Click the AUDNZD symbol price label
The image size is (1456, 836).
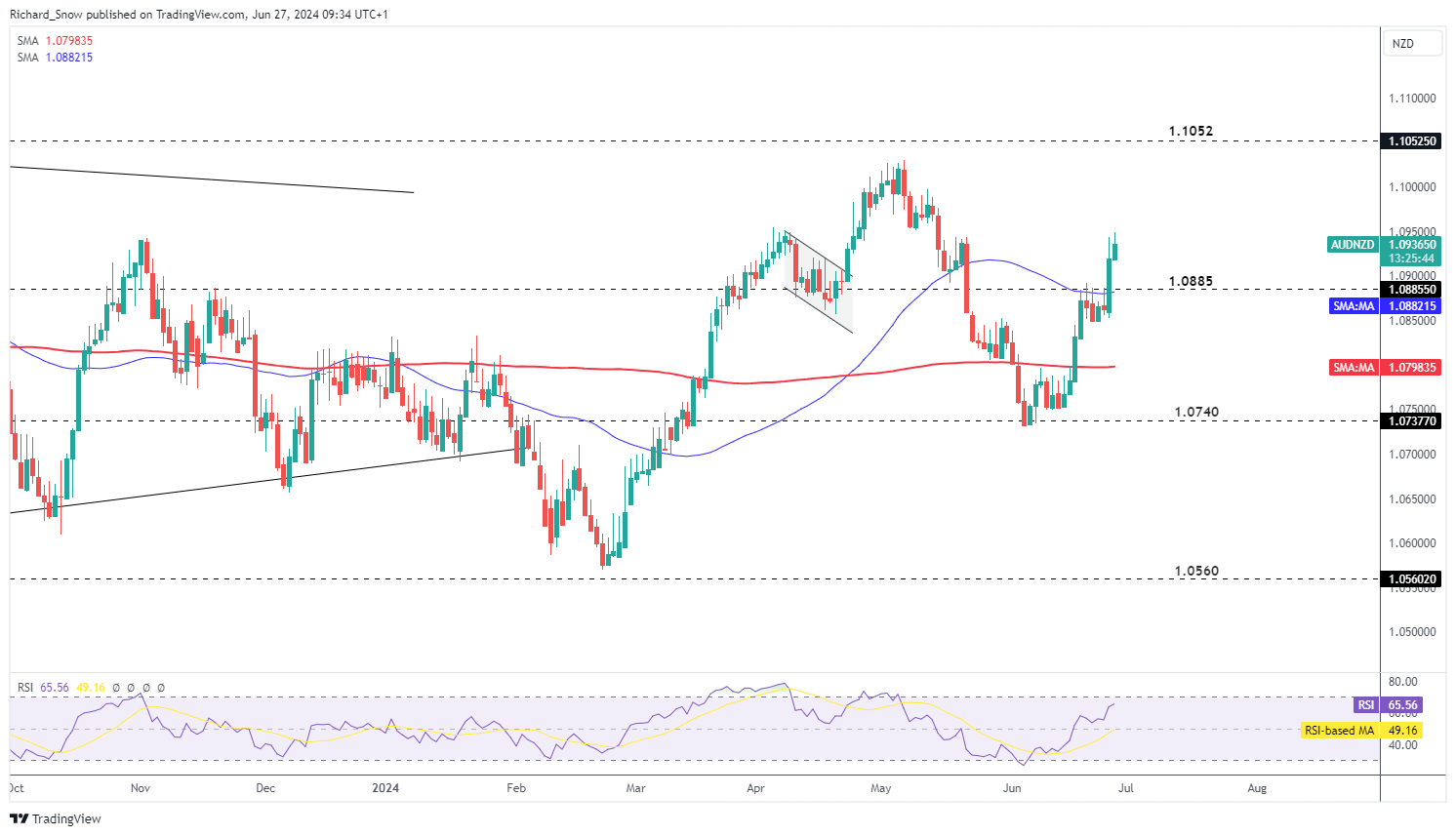pos(1353,245)
